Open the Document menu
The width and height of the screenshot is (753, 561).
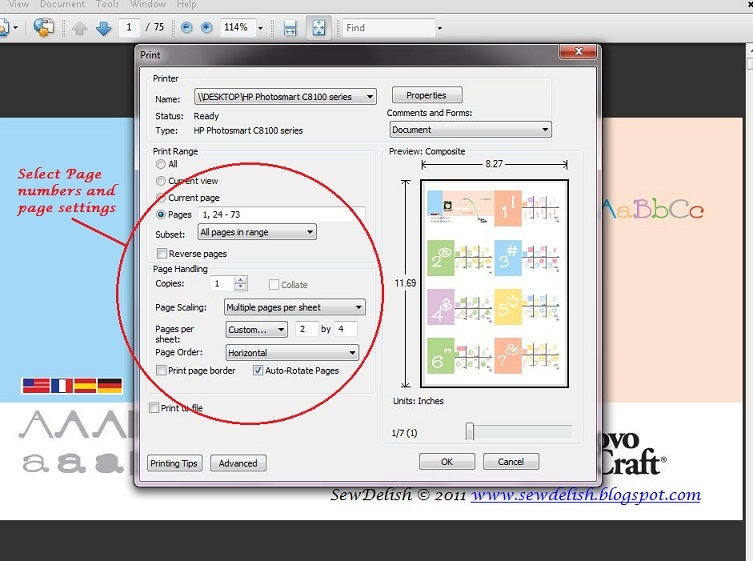(x=62, y=4)
